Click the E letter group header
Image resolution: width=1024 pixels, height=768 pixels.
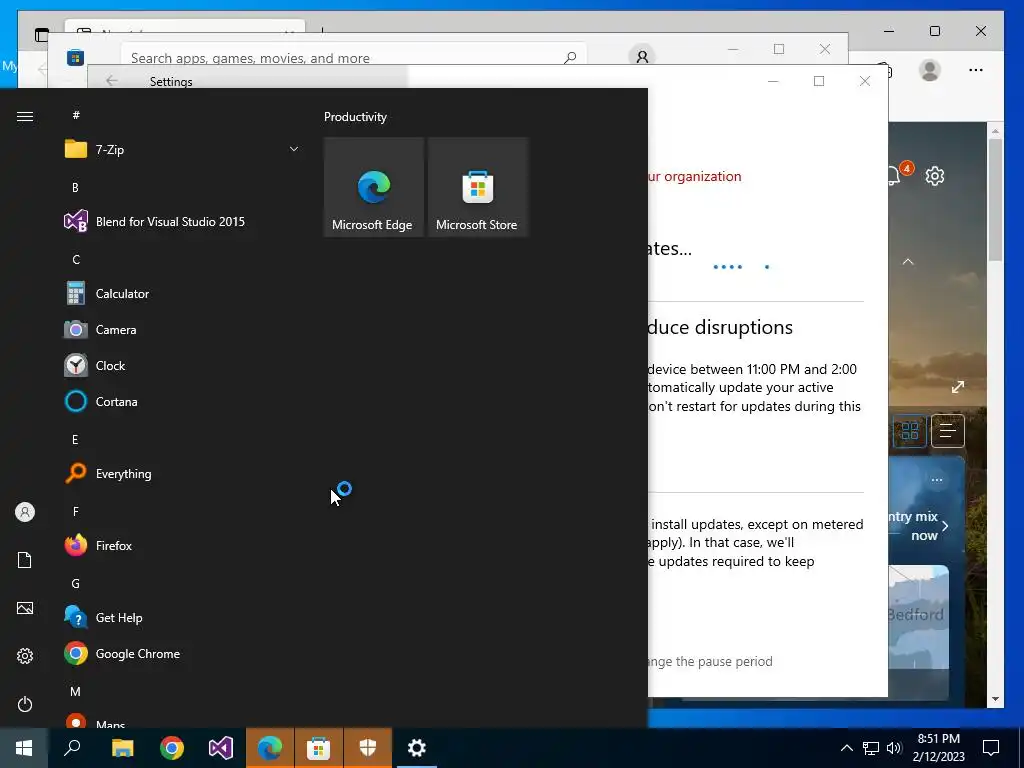[75, 440]
